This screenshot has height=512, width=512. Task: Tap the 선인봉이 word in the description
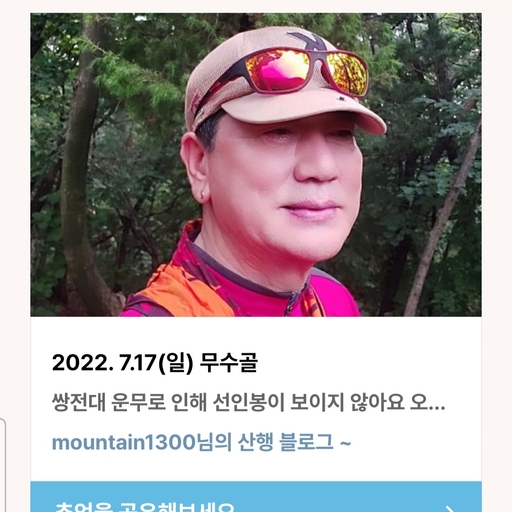coord(249,402)
